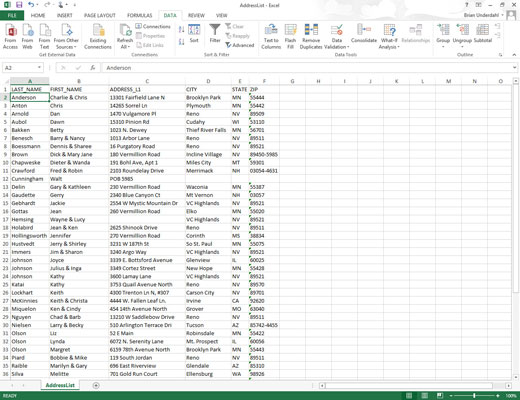Click zoom out minus button
Image resolution: width=520 pixels, height=400 pixels.
point(451,396)
